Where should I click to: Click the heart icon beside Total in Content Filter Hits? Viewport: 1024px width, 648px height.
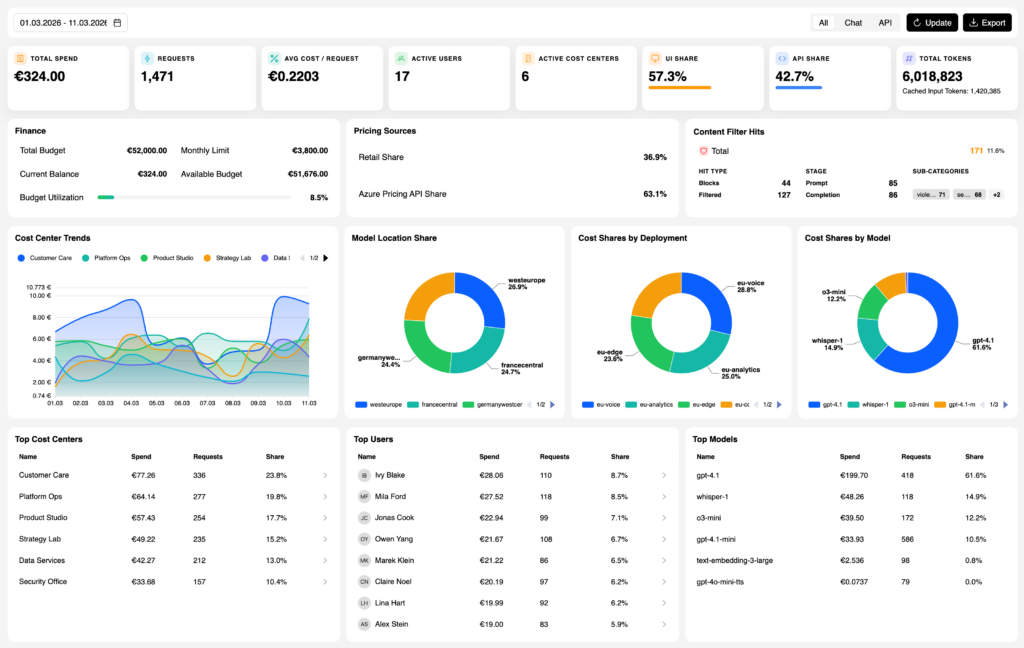pos(703,151)
